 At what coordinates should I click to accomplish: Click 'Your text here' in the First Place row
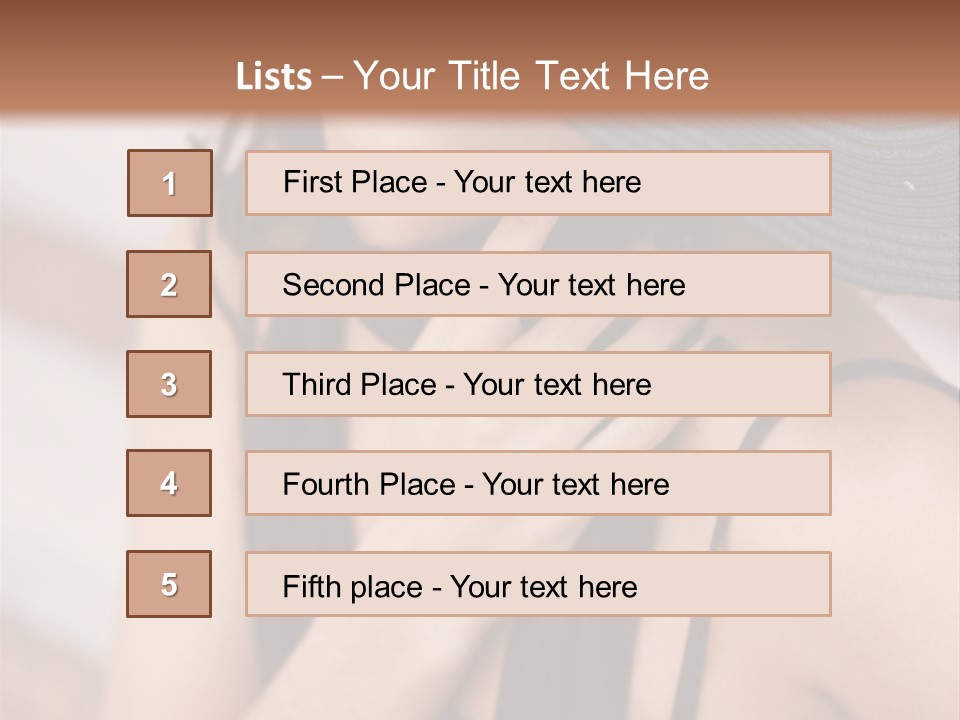(547, 182)
